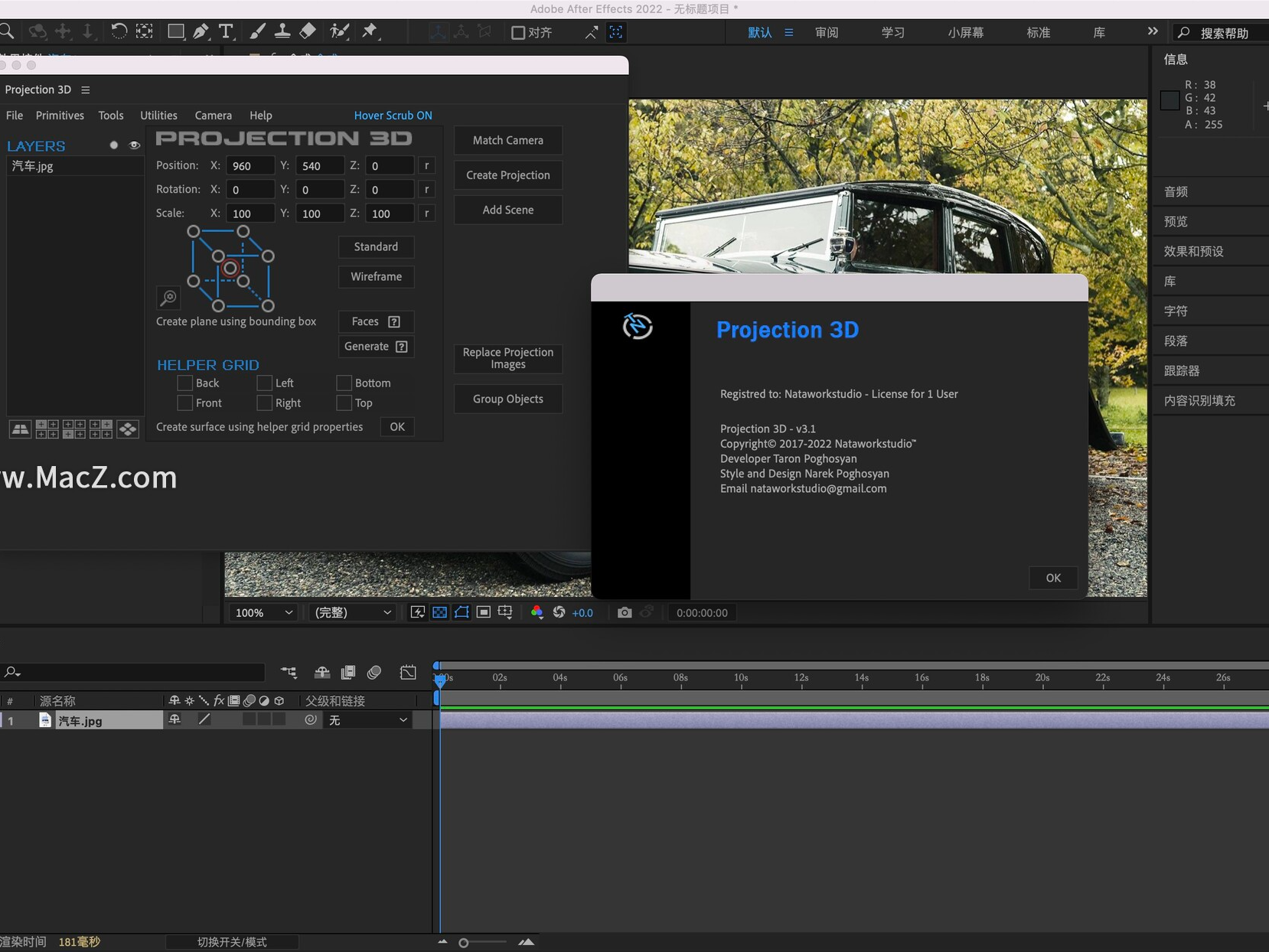
Task: Open the Camera menu in Projection 3D
Action: [213, 115]
